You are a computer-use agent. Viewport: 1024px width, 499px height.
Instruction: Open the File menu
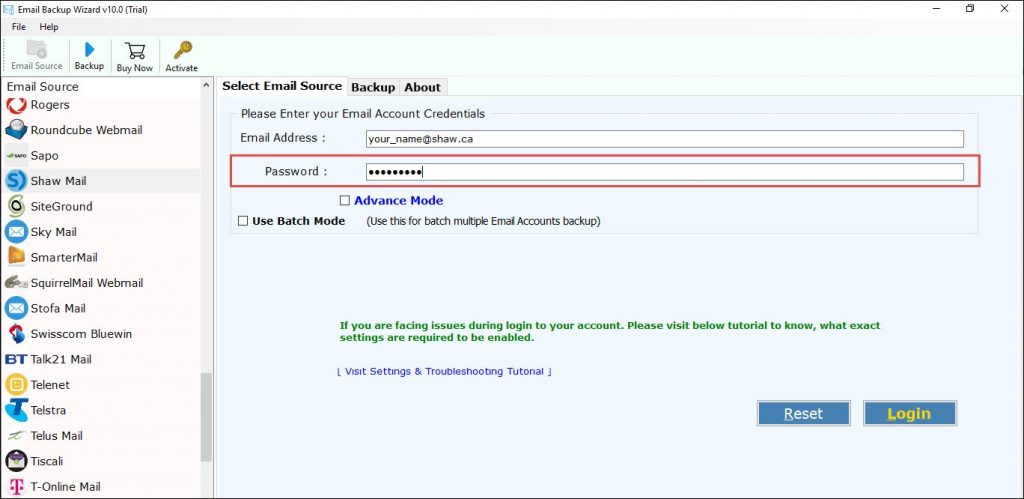[19, 27]
